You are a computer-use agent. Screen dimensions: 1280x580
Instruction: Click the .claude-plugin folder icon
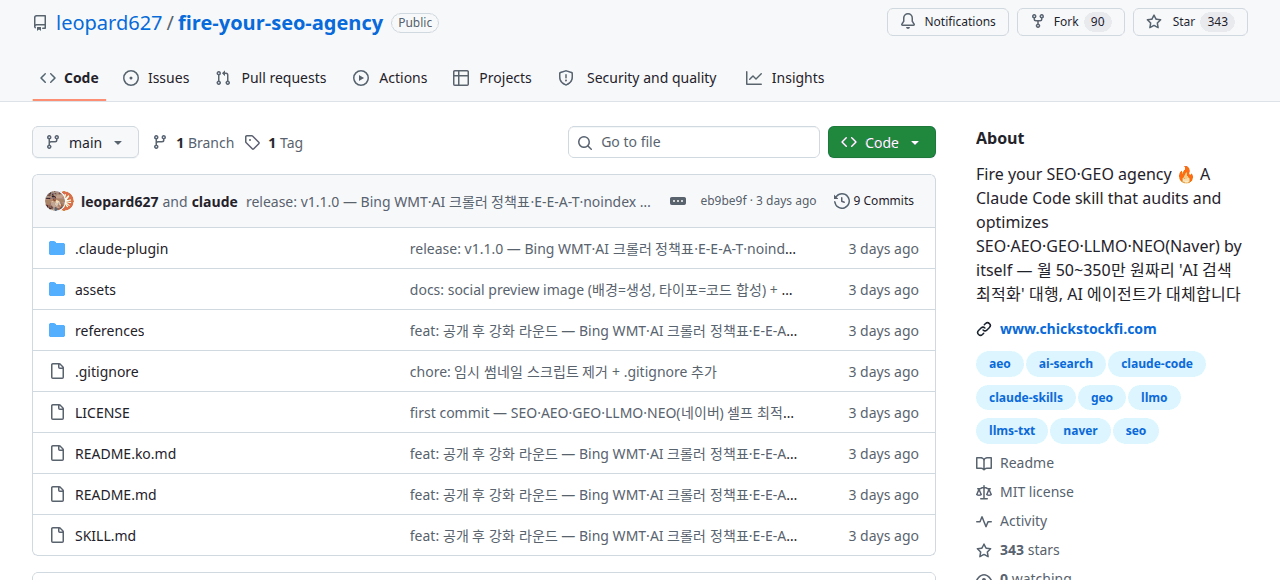click(x=57, y=249)
